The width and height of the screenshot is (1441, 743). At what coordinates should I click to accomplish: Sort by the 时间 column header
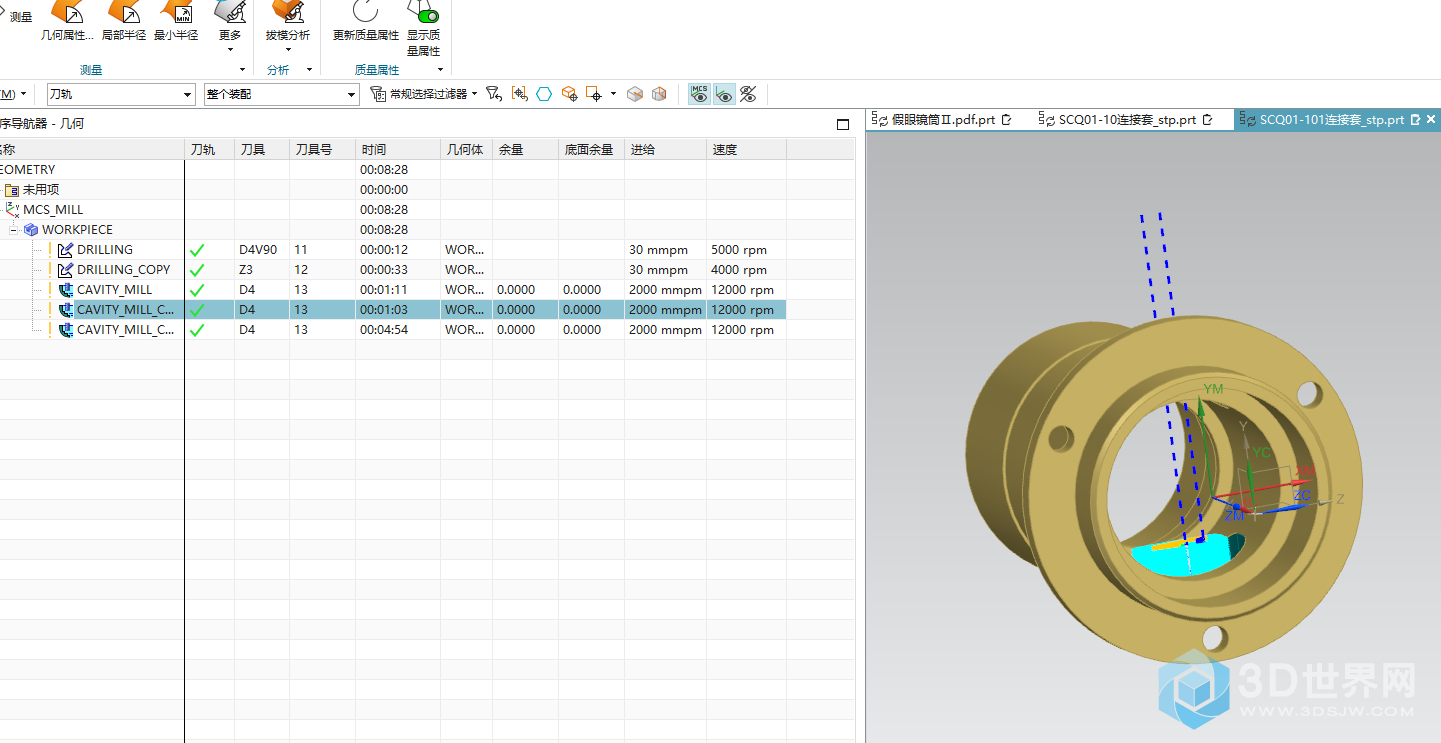coord(398,149)
